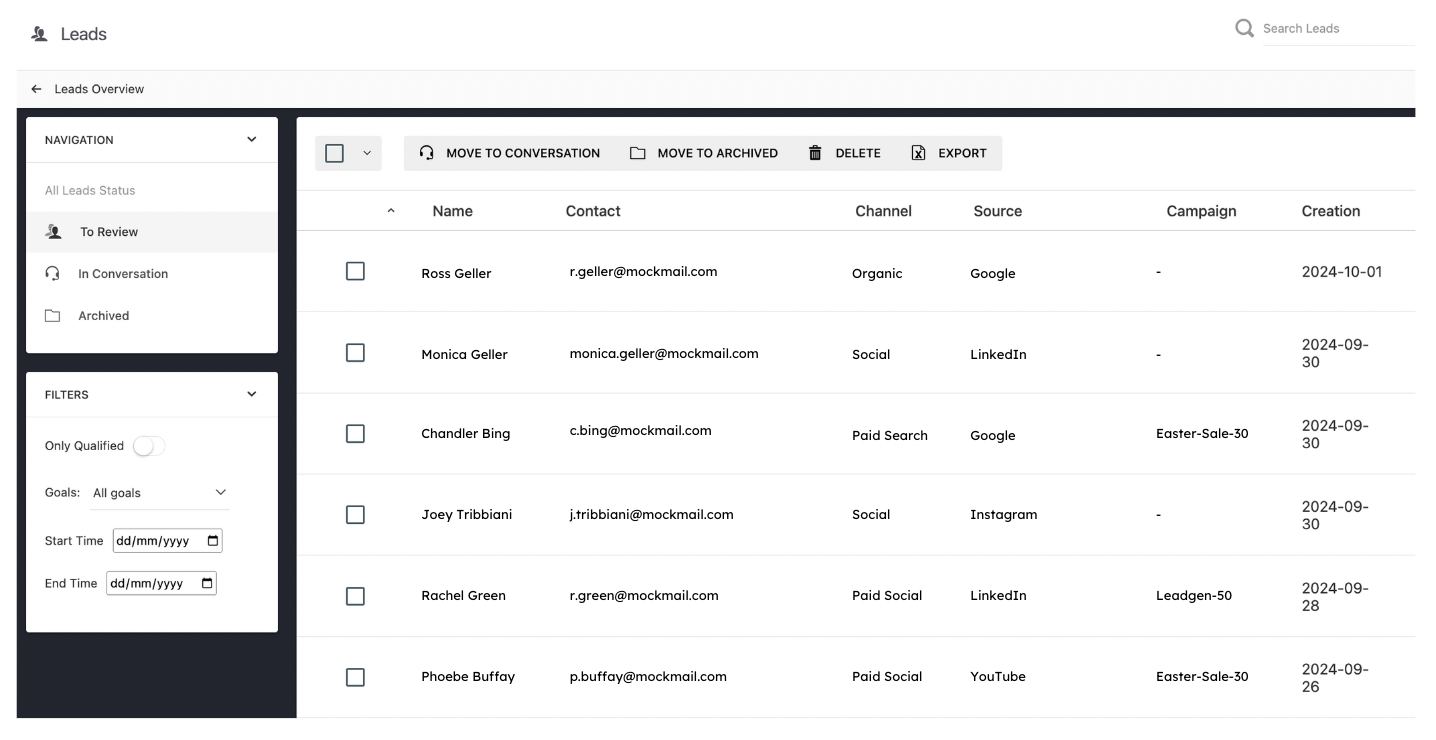Click the calendar icon in Start Time field
The image size is (1436, 740).
click(x=212, y=541)
